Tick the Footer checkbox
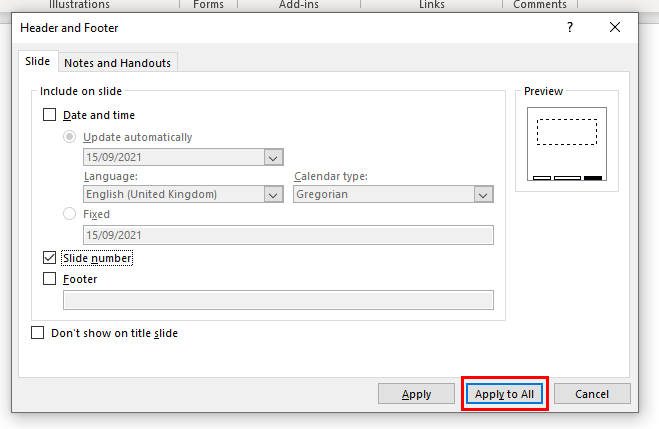 [50, 279]
